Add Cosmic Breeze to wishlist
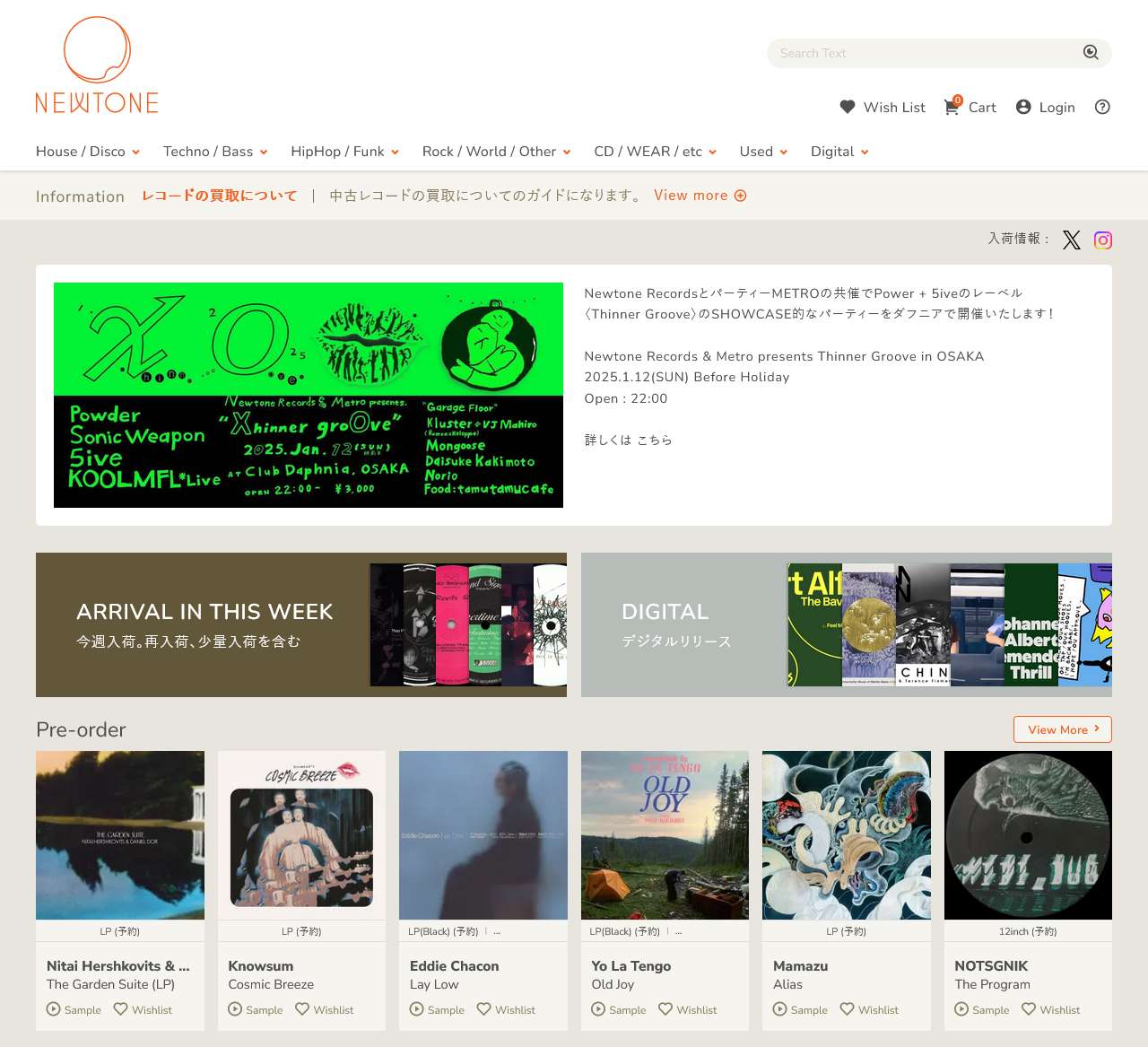The width and height of the screenshot is (1148, 1047). coord(325,1009)
